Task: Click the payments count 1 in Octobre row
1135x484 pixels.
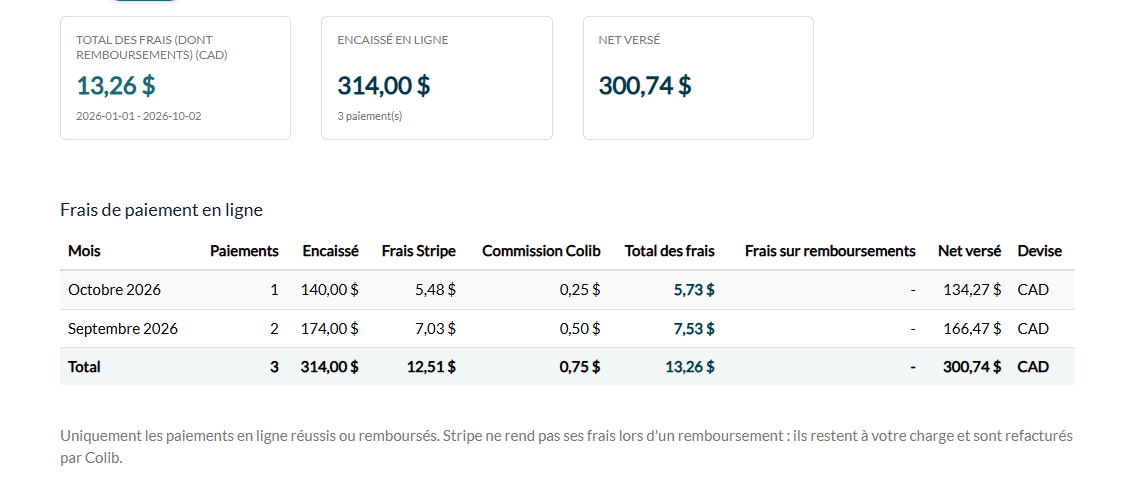Action: tap(274, 290)
